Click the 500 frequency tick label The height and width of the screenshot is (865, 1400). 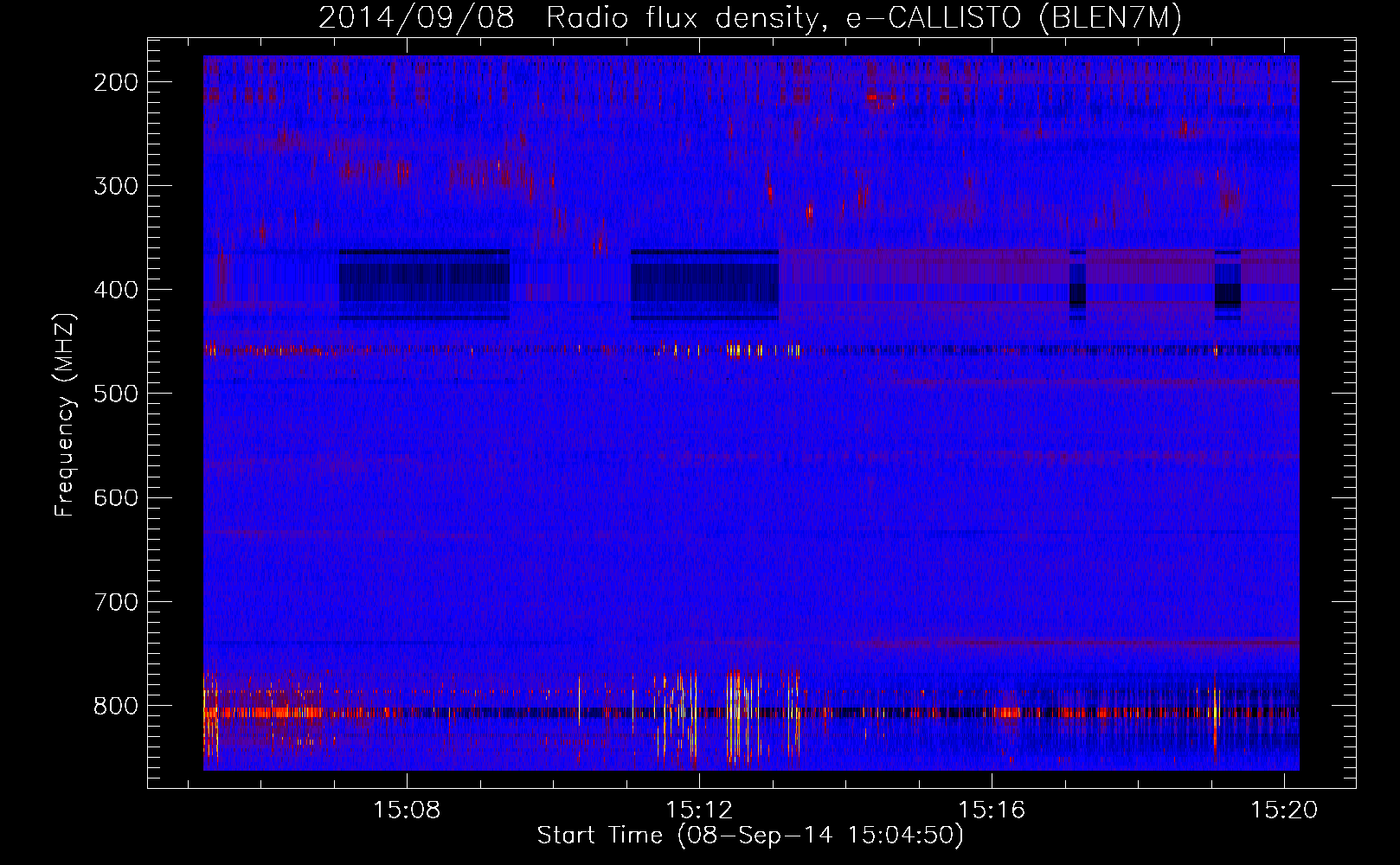116,394
